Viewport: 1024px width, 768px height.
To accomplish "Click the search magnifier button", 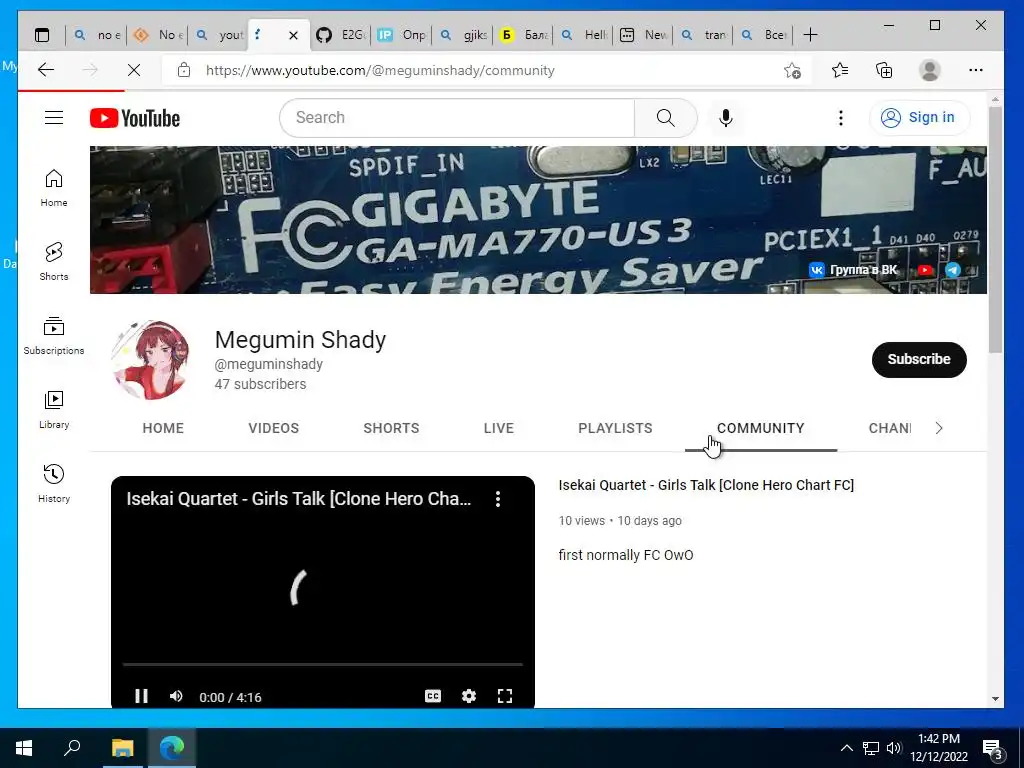I will 665,118.
